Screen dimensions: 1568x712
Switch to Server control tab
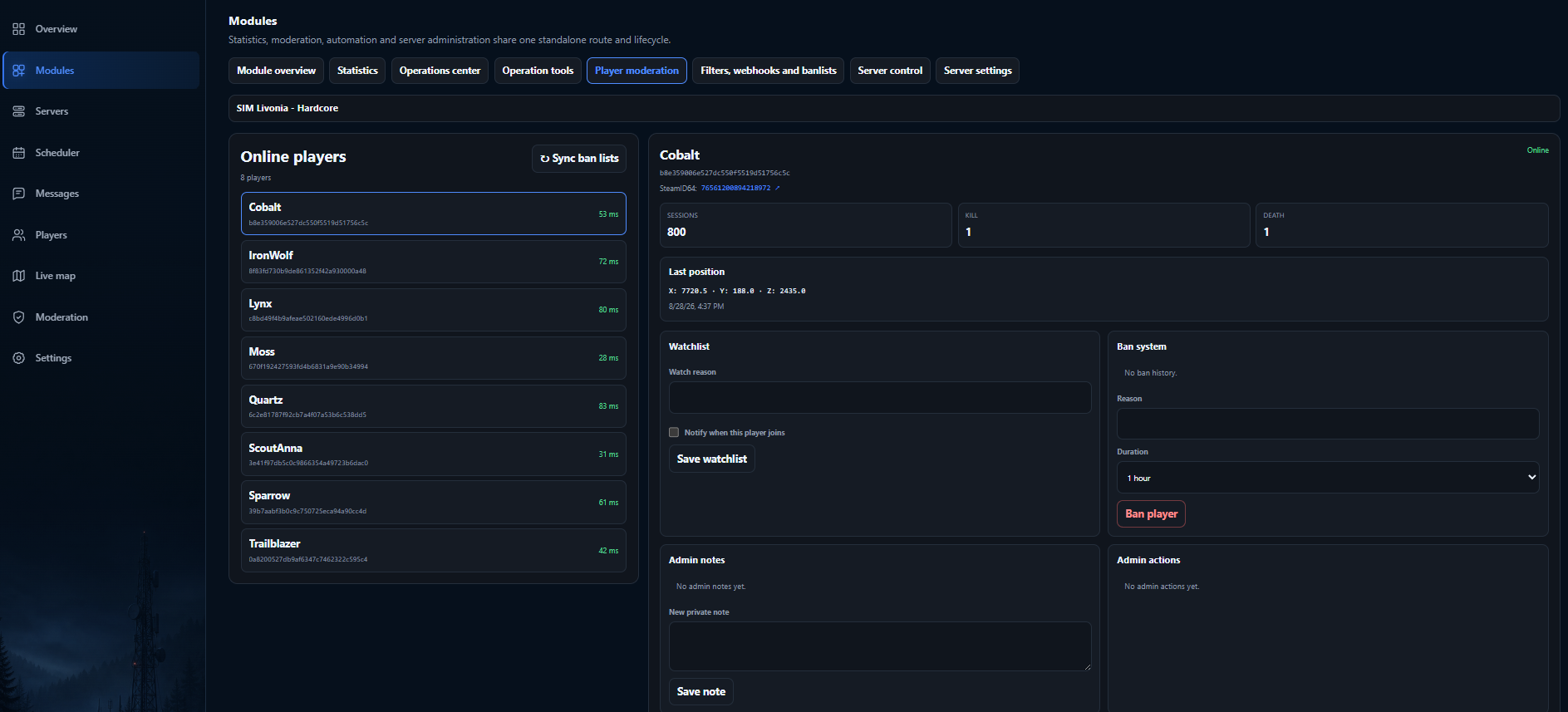pos(890,71)
